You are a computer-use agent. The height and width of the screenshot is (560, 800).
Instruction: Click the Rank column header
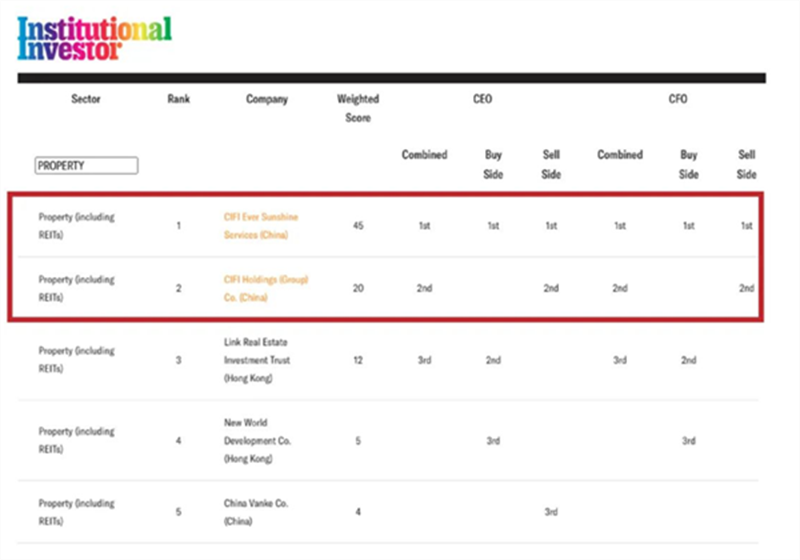pyautogui.click(x=179, y=99)
